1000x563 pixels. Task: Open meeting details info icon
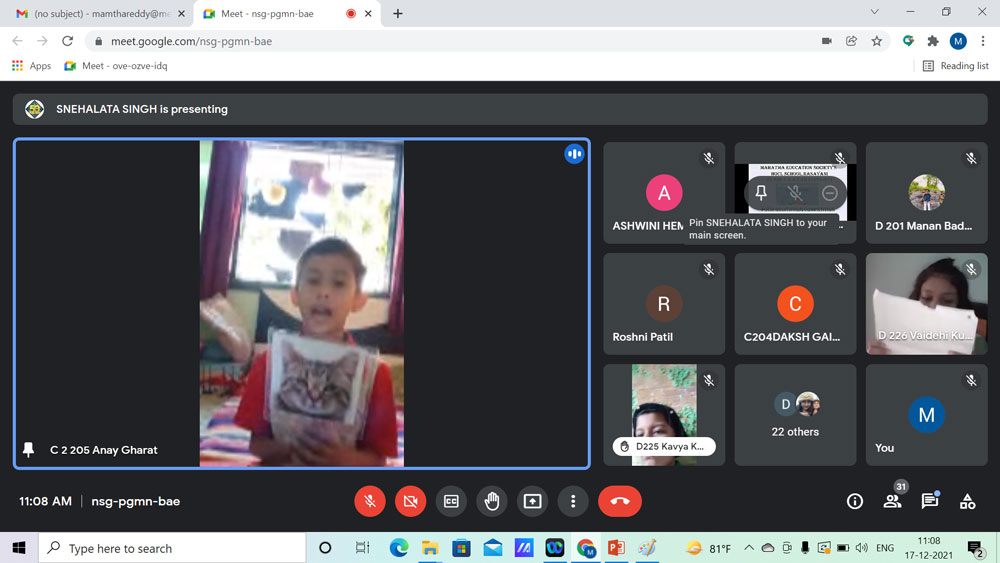tap(855, 502)
